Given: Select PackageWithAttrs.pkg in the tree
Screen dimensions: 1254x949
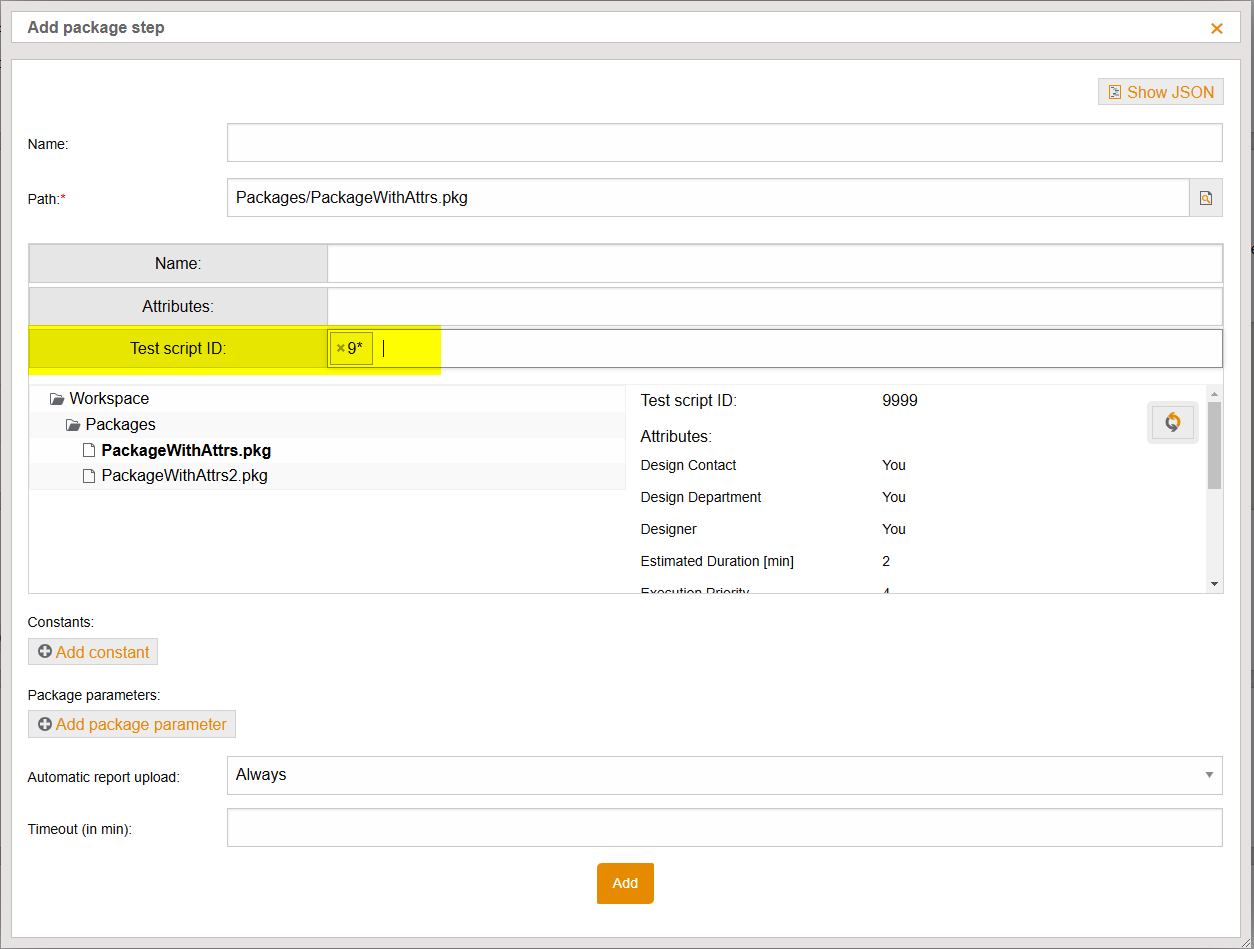Looking at the screenshot, I should click(186, 450).
